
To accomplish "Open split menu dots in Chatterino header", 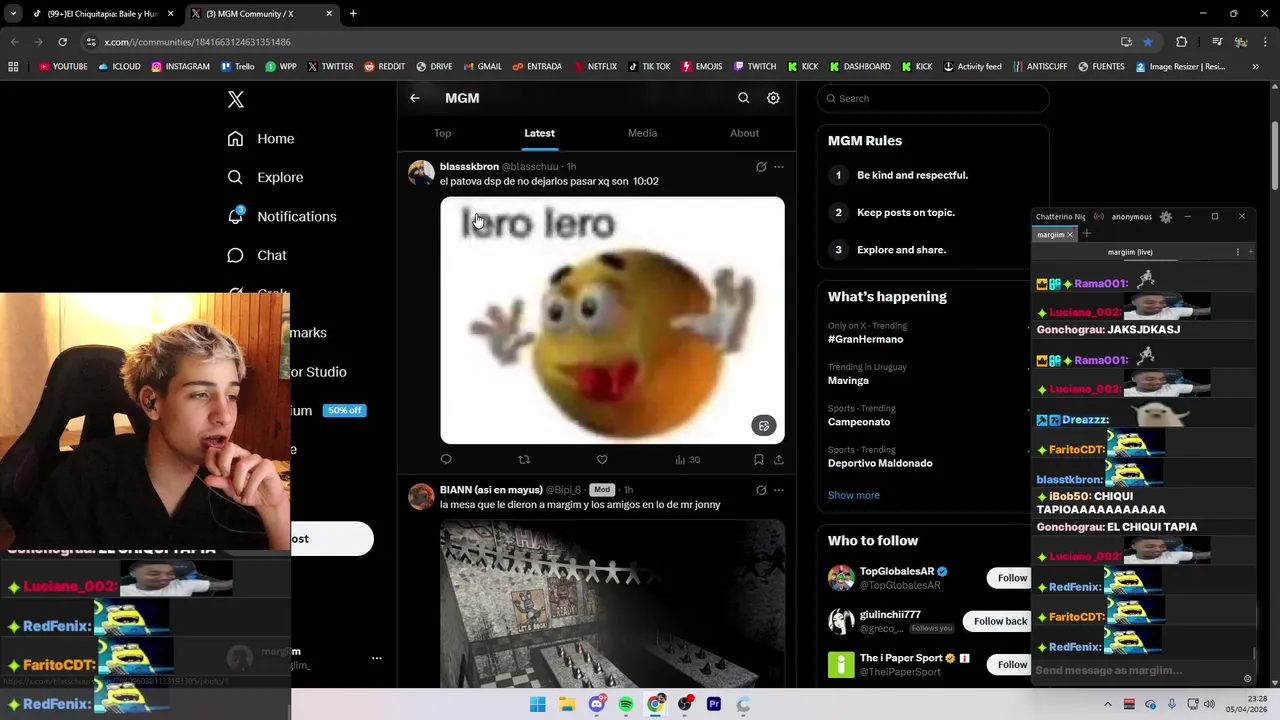I will click(x=1238, y=252).
